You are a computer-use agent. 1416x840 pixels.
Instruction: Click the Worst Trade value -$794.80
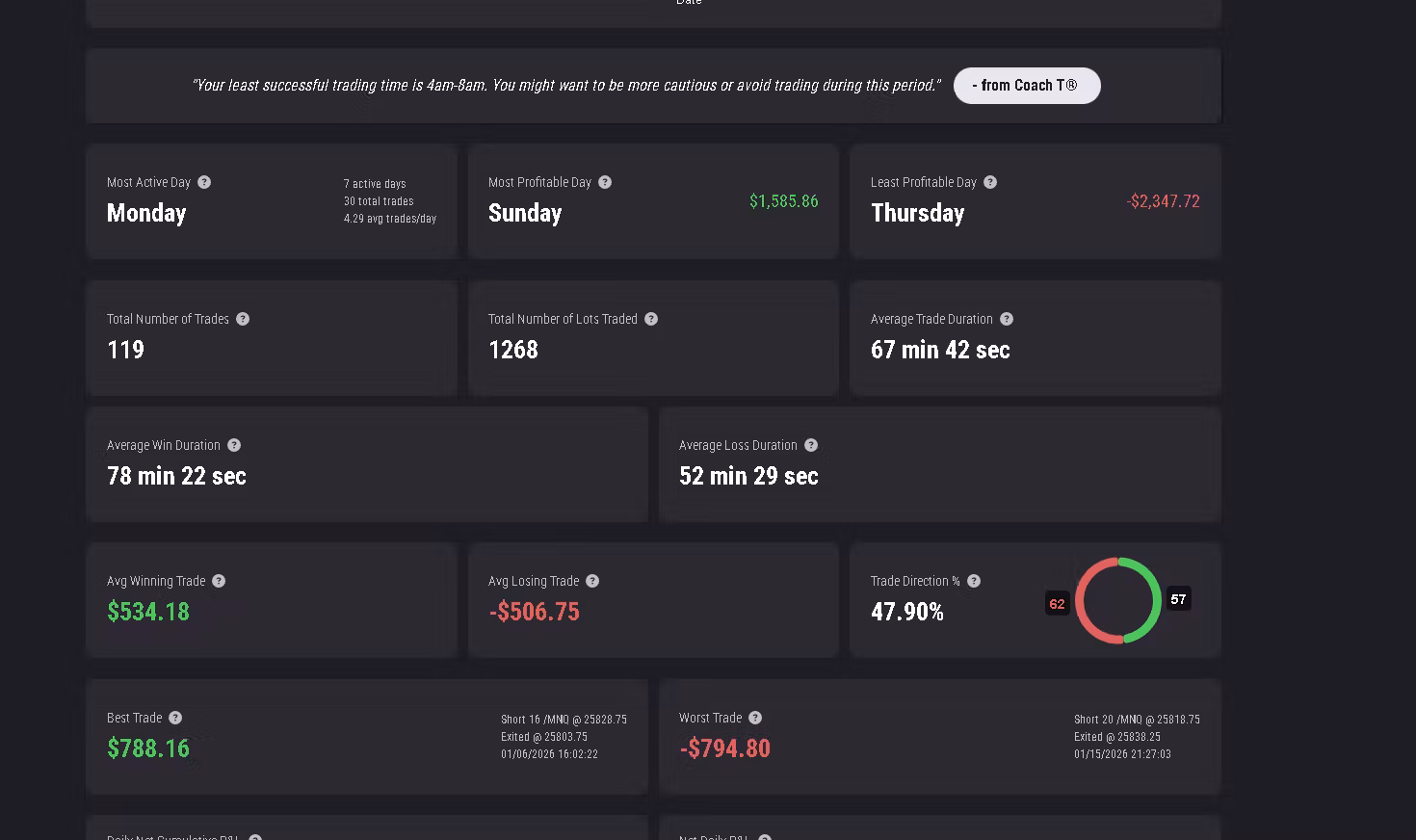click(x=725, y=748)
